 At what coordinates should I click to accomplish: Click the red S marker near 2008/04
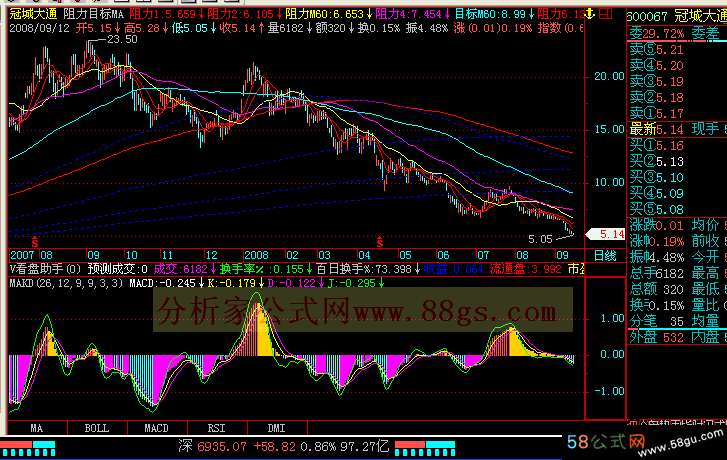pos(380,242)
